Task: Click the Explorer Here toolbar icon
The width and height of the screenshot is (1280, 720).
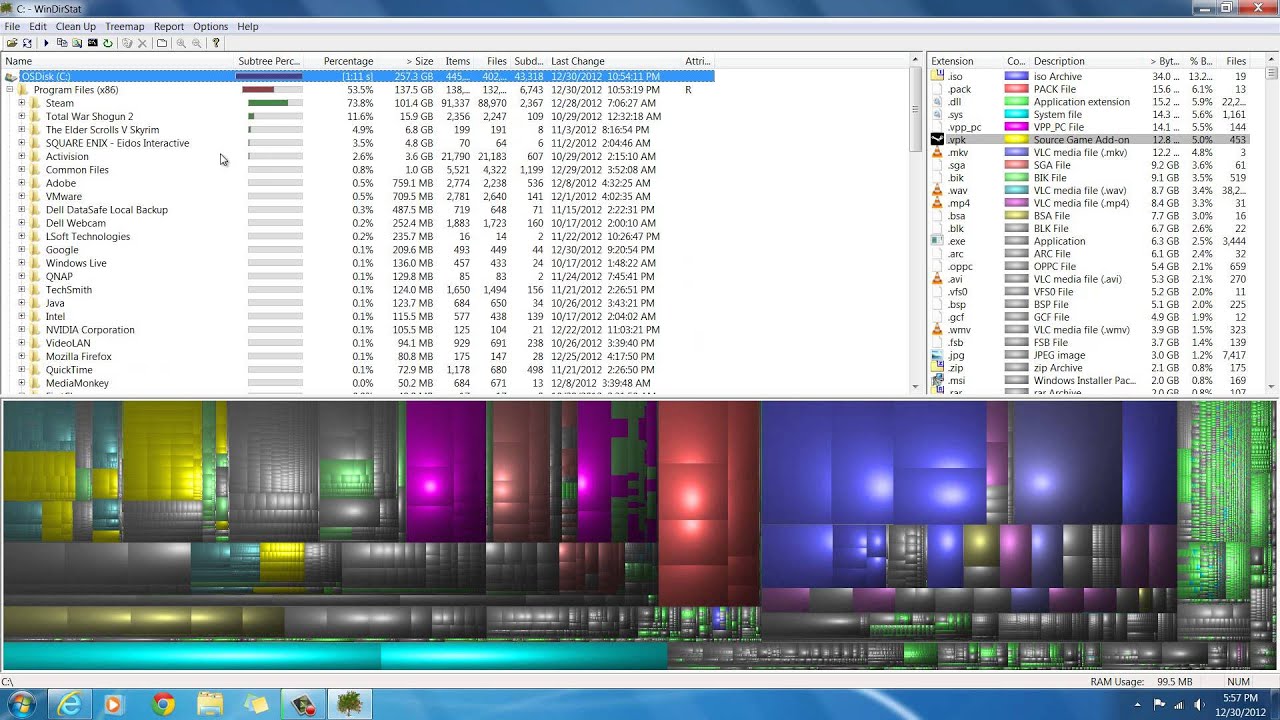Action: point(77,43)
